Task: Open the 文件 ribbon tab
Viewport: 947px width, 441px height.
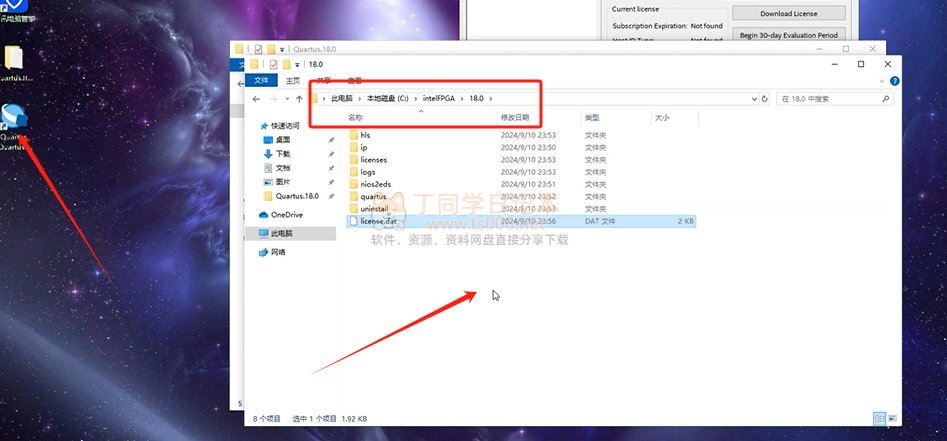Action: click(261, 81)
